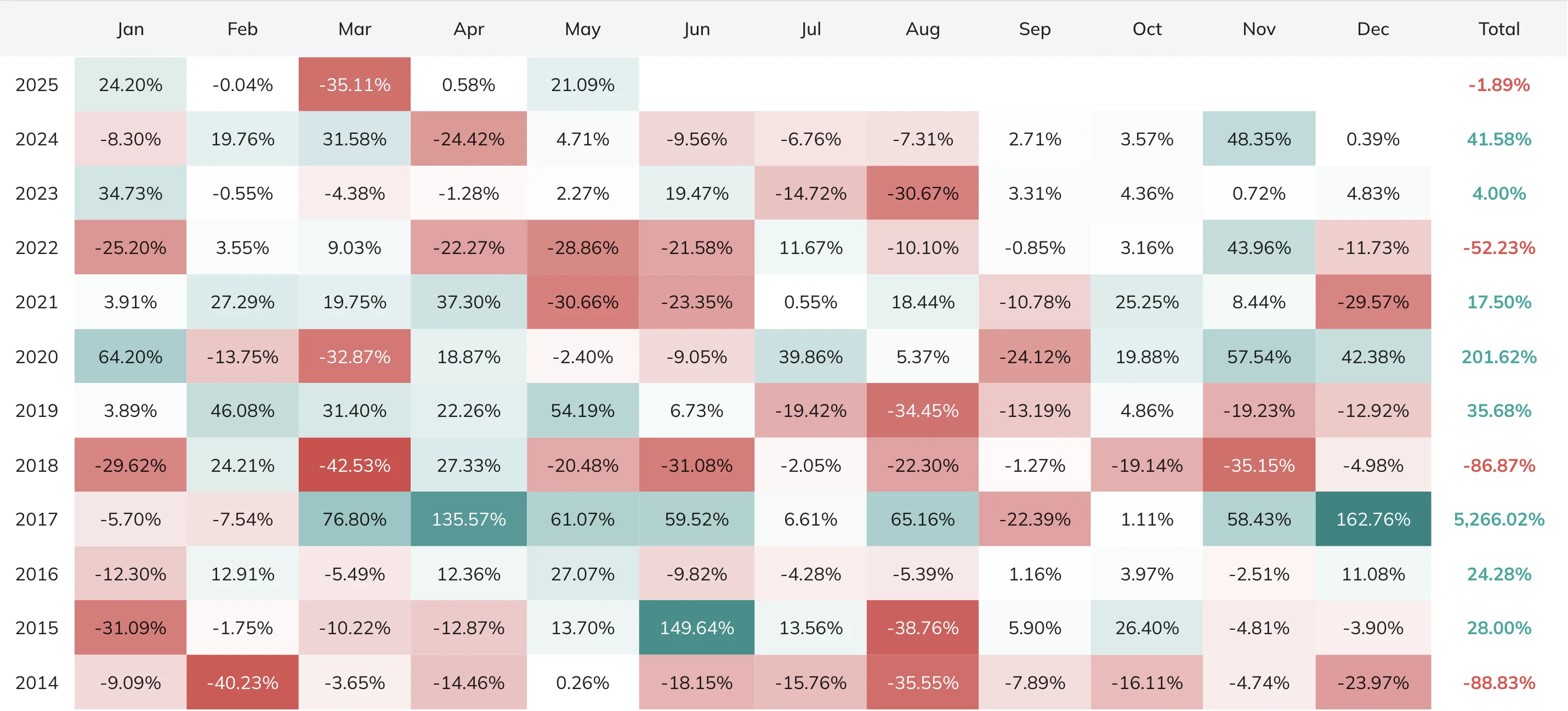Click the -1.89% total for 2025
Screen dimensions: 1568x711
(x=1498, y=84)
